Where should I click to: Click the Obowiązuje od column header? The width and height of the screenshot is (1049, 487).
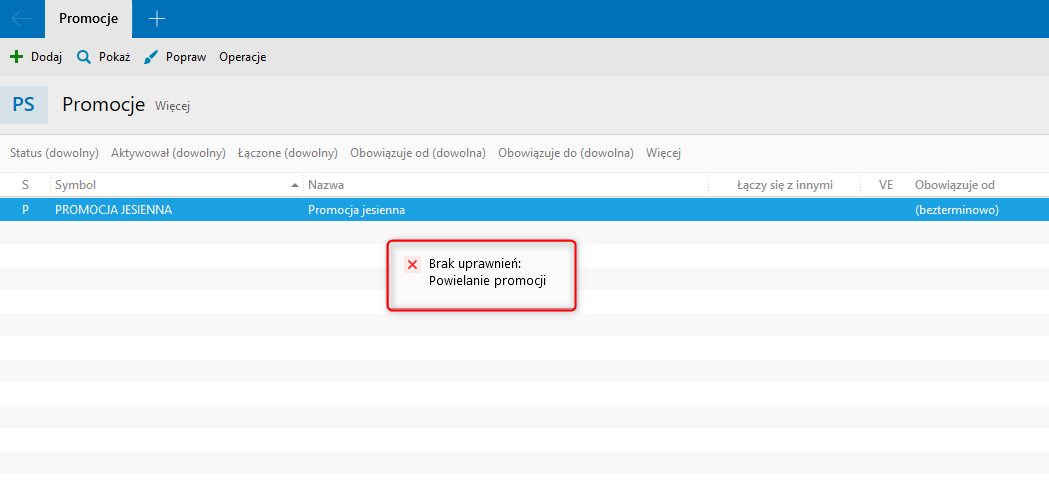[955, 185]
